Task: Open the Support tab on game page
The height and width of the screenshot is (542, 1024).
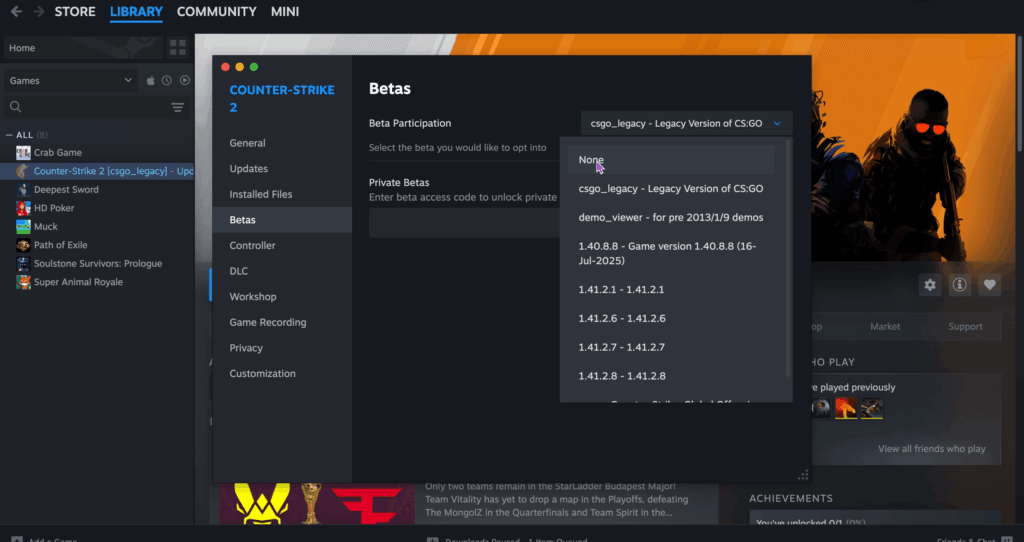Action: [x=965, y=327]
